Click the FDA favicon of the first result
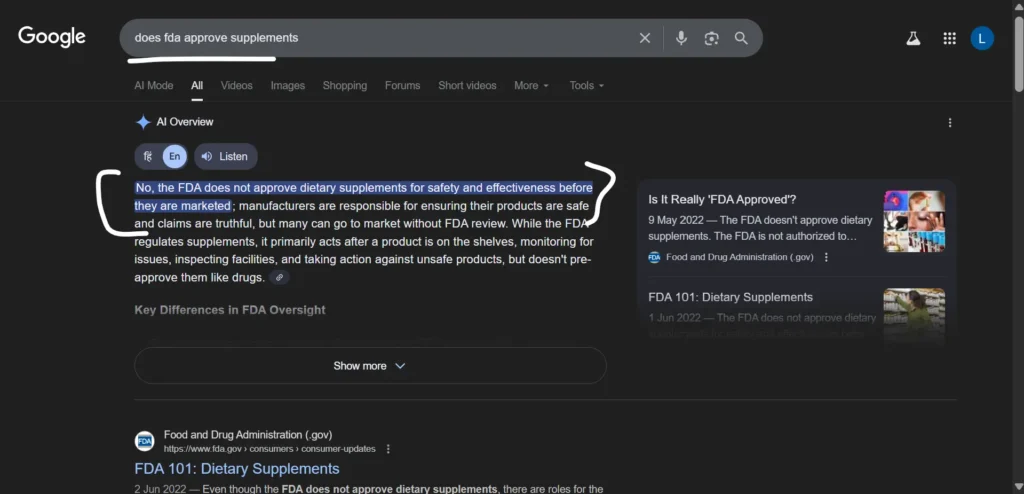 [x=144, y=441]
